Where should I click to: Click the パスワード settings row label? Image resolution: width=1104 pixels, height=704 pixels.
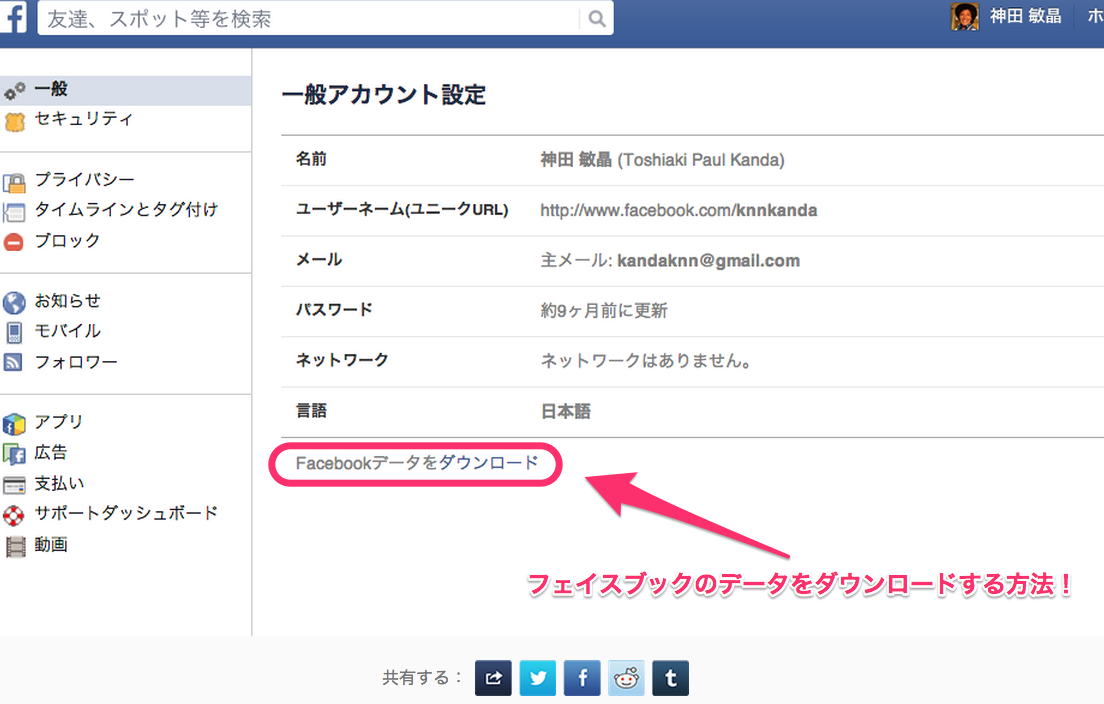point(334,310)
